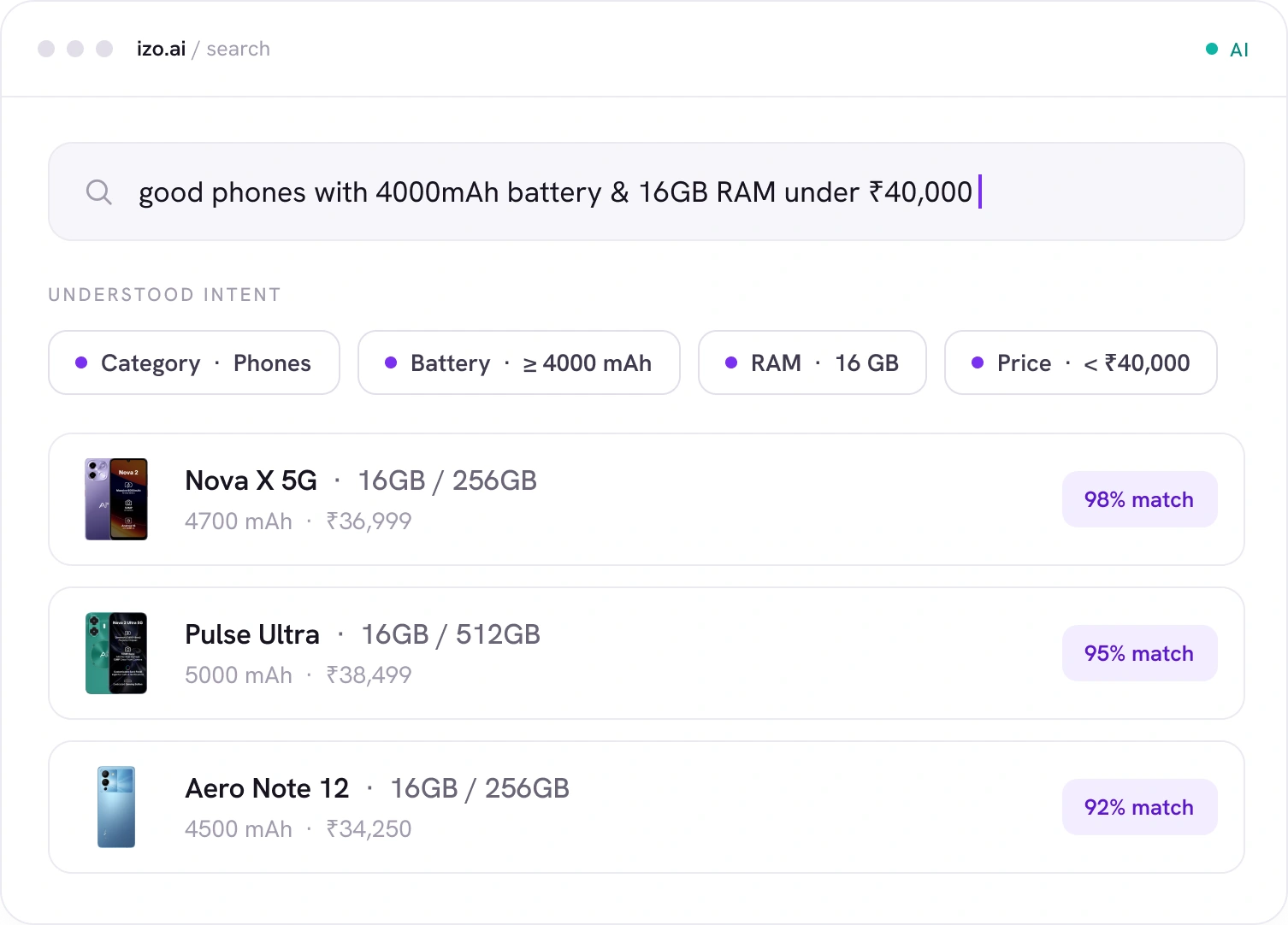The image size is (1288, 925).
Task: Click the ₹34,250 price text
Action: coord(369,828)
